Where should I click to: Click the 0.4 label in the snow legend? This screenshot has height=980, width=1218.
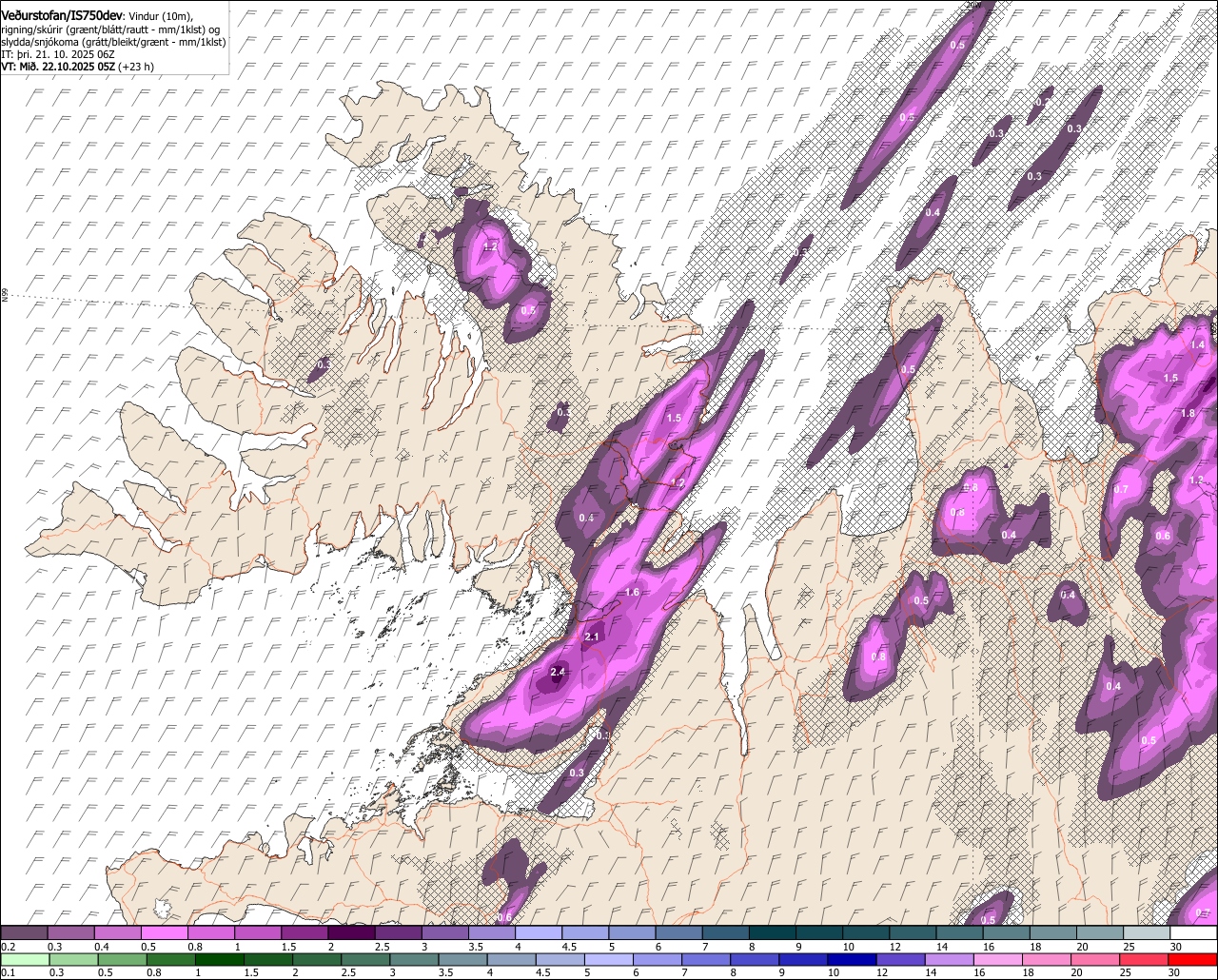pos(102,947)
